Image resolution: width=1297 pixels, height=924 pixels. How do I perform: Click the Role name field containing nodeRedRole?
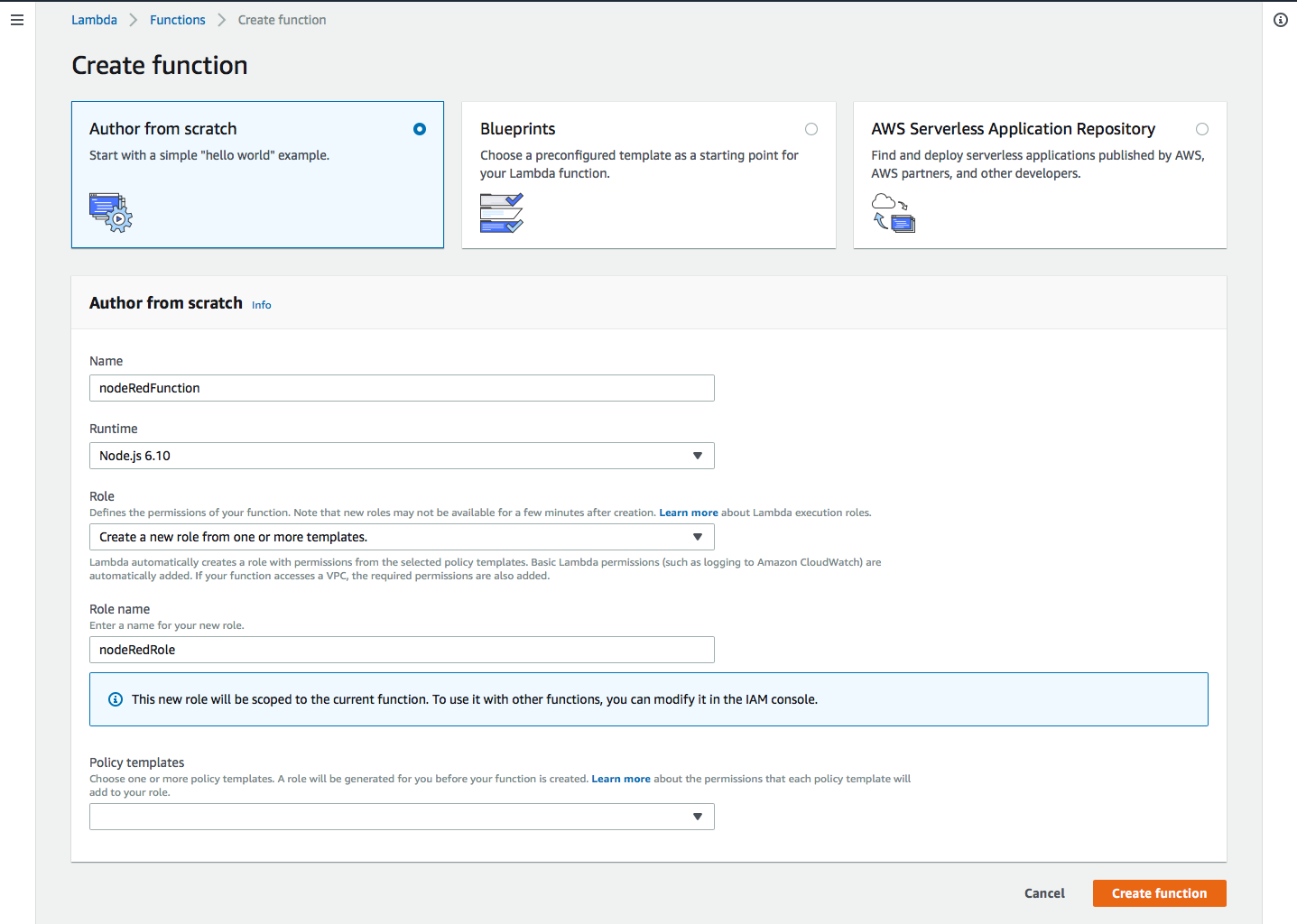coord(402,650)
